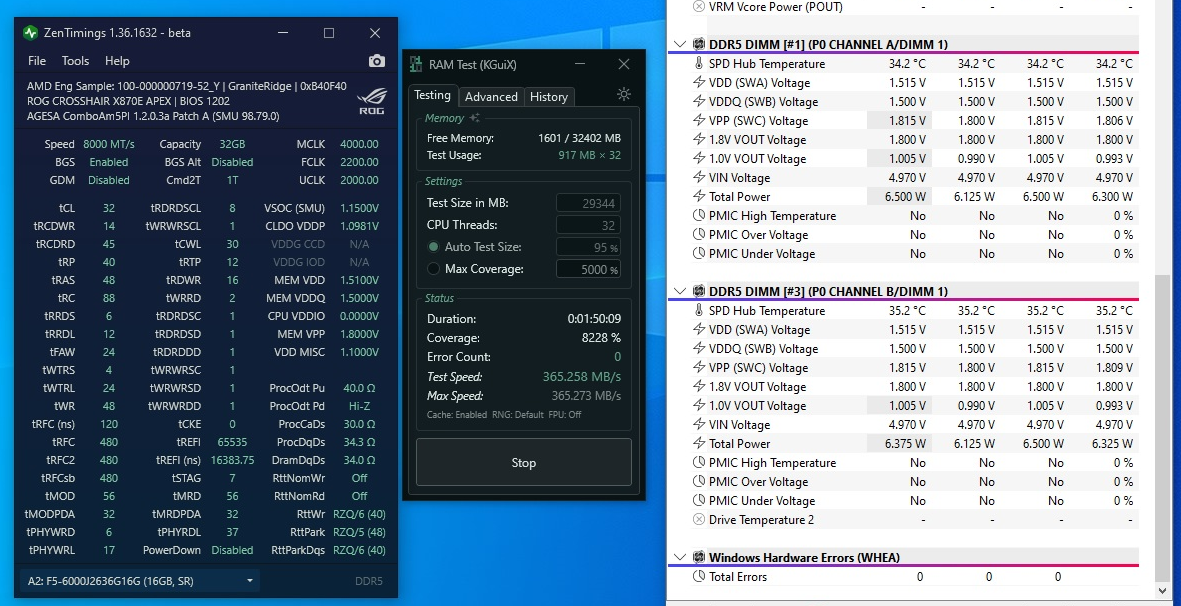
Task: Click the Auto Test Size percent field
Action: point(588,247)
